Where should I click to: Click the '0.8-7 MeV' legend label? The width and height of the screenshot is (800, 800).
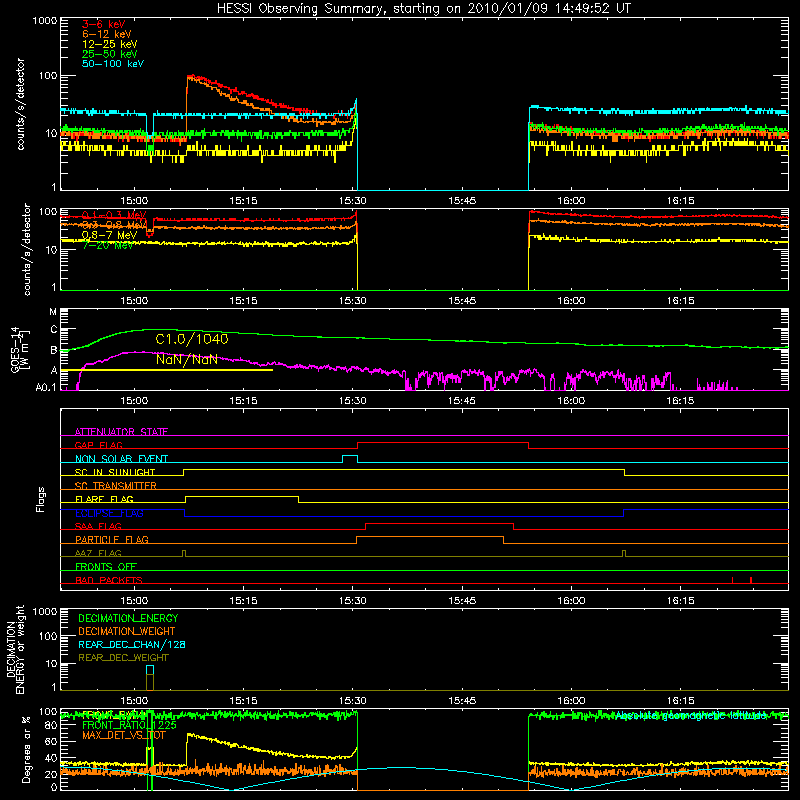click(x=109, y=235)
